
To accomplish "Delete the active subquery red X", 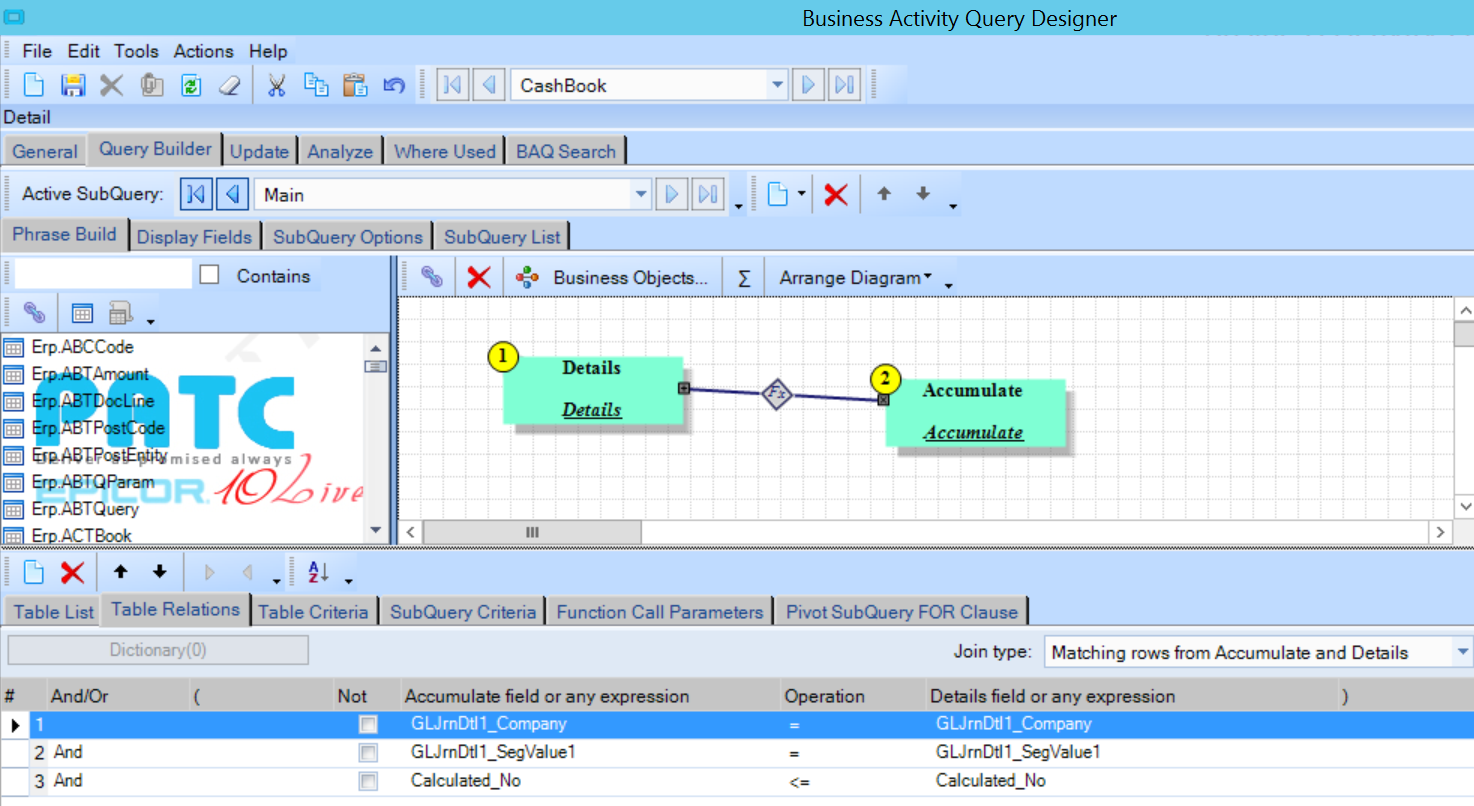I will 836,195.
